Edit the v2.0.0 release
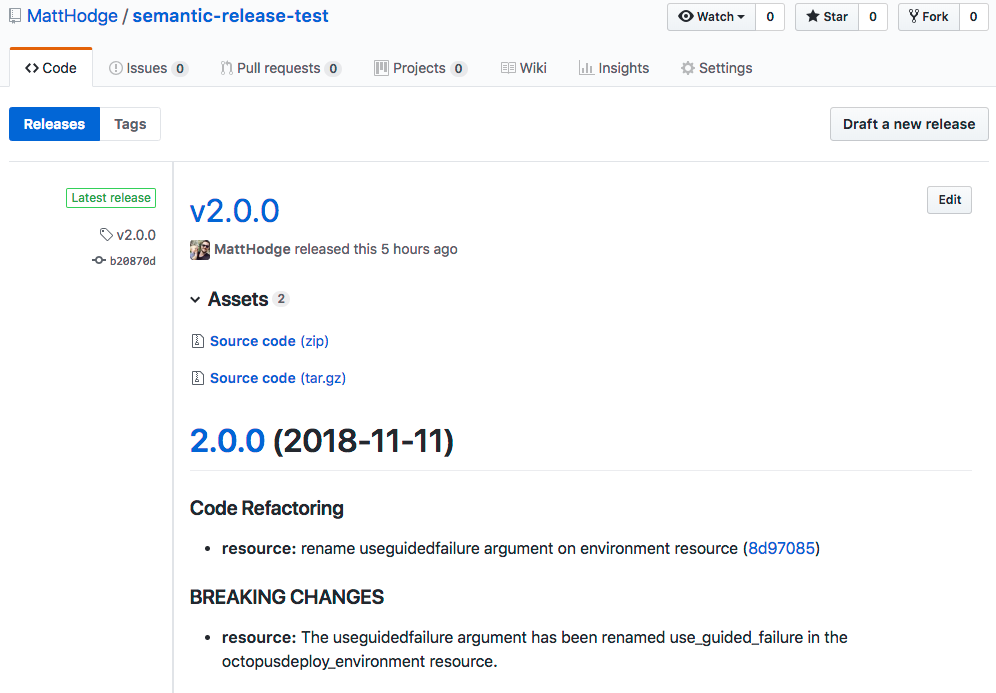Viewport: 996px width, 693px height. click(949, 200)
